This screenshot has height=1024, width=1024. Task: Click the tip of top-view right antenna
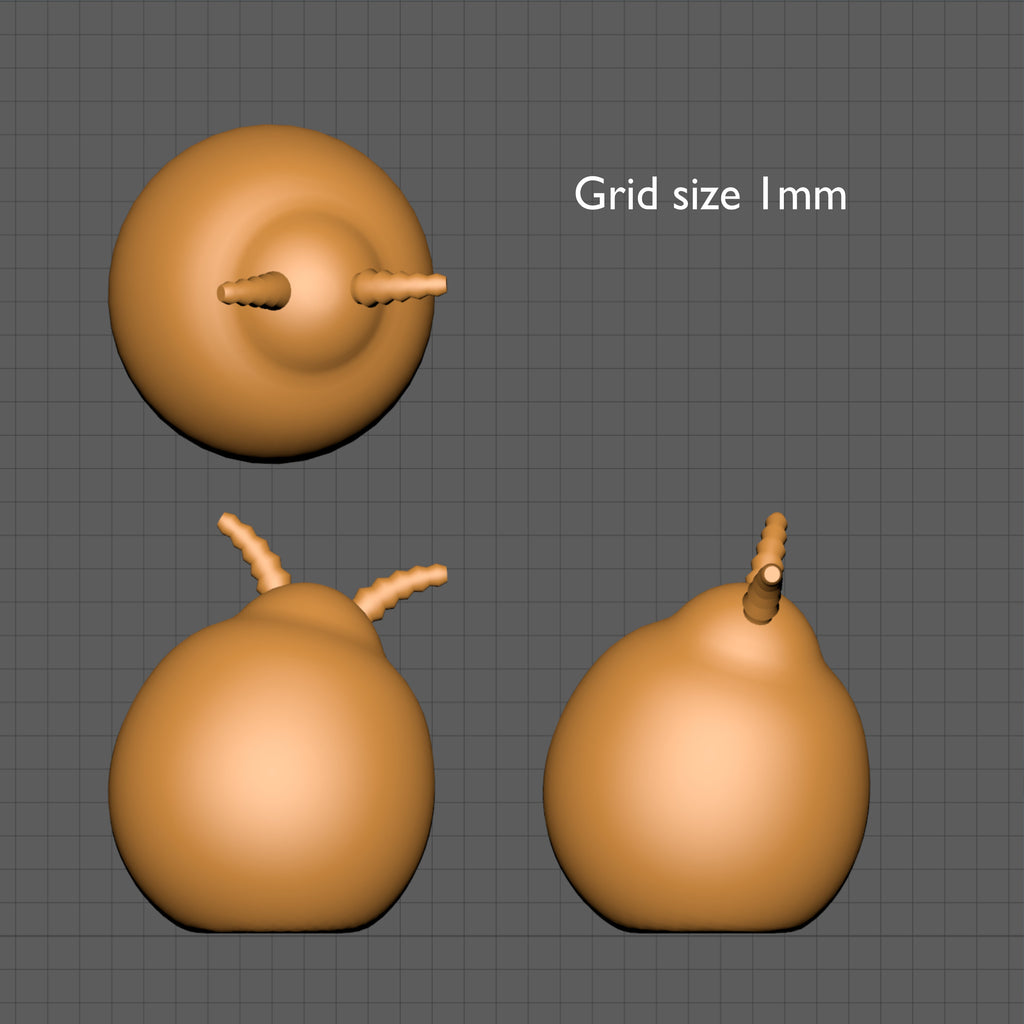tap(438, 285)
